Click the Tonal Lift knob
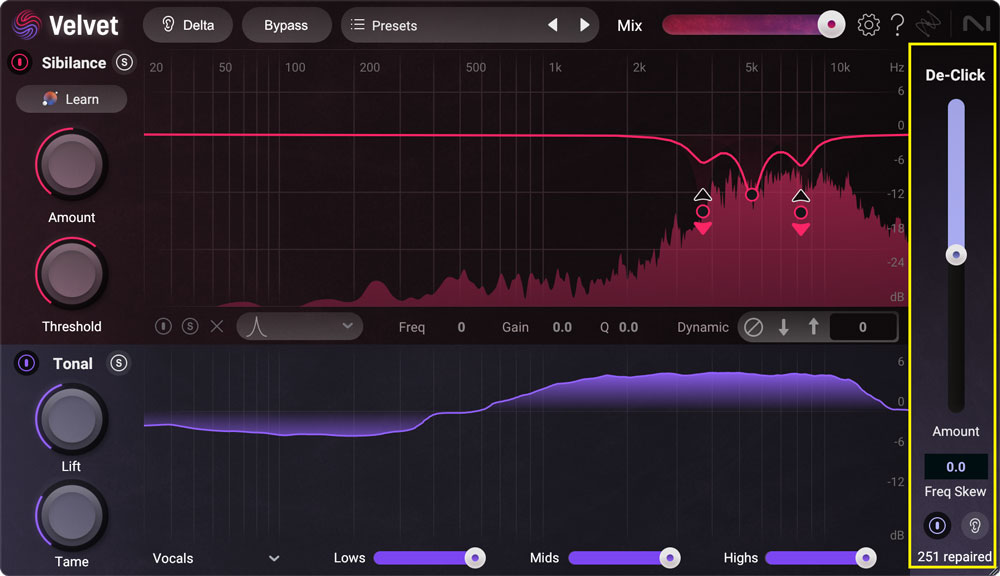Image resolution: width=1000 pixels, height=576 pixels. click(x=71, y=419)
